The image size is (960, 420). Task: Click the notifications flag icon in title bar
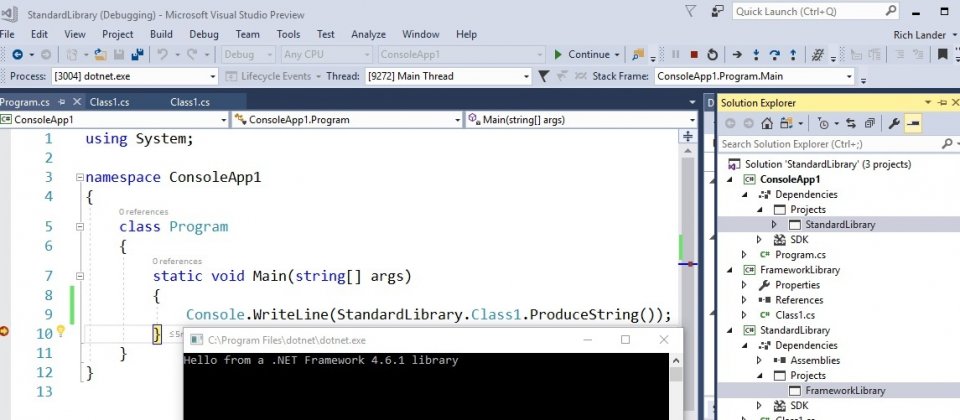pos(691,11)
